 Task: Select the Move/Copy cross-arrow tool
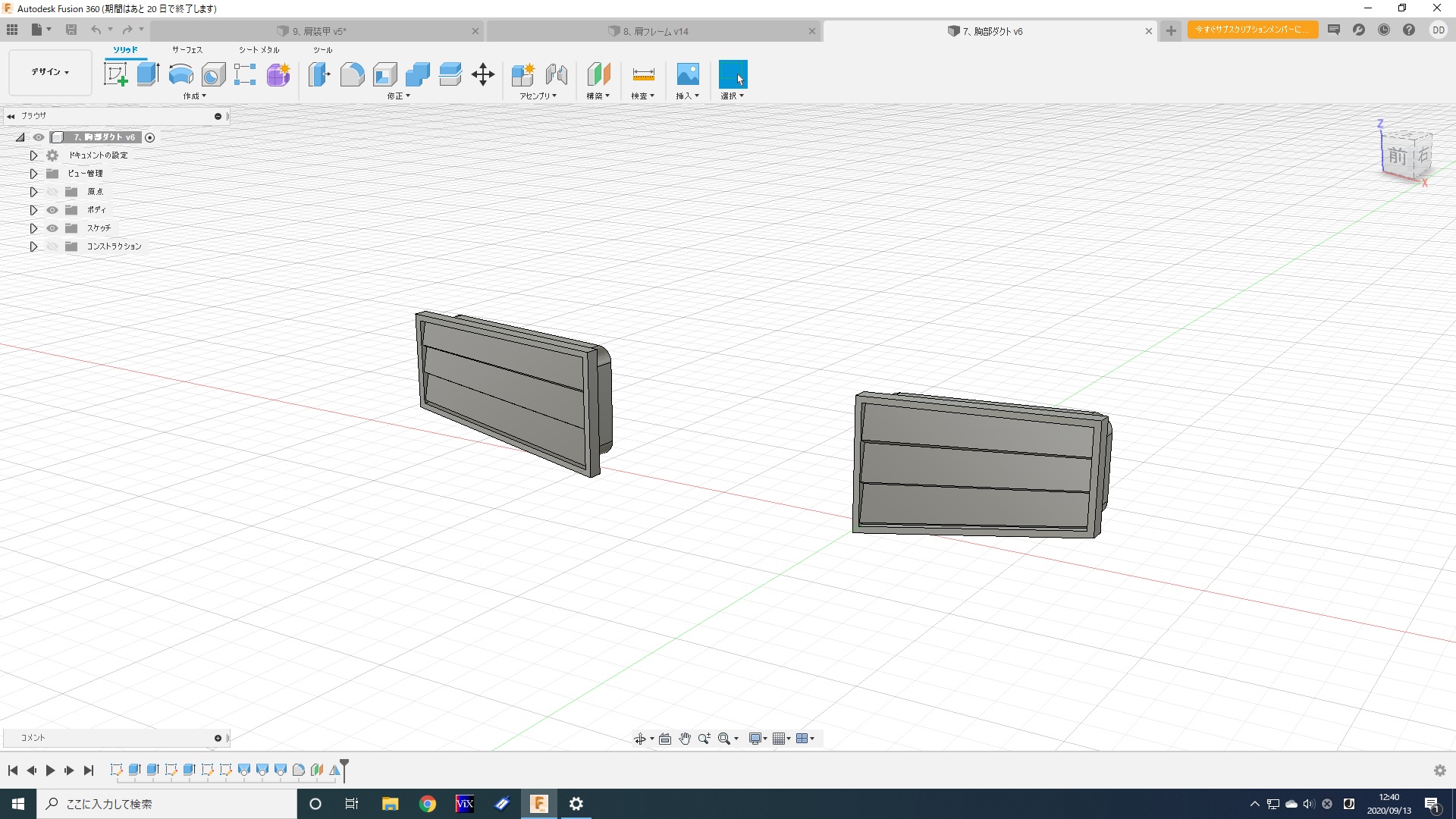coord(482,74)
